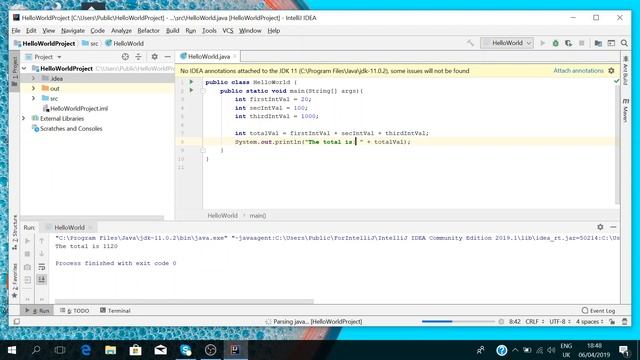640x360 pixels.
Task: Toggle the Structure side tool window stripe
Action: click(x=15, y=232)
